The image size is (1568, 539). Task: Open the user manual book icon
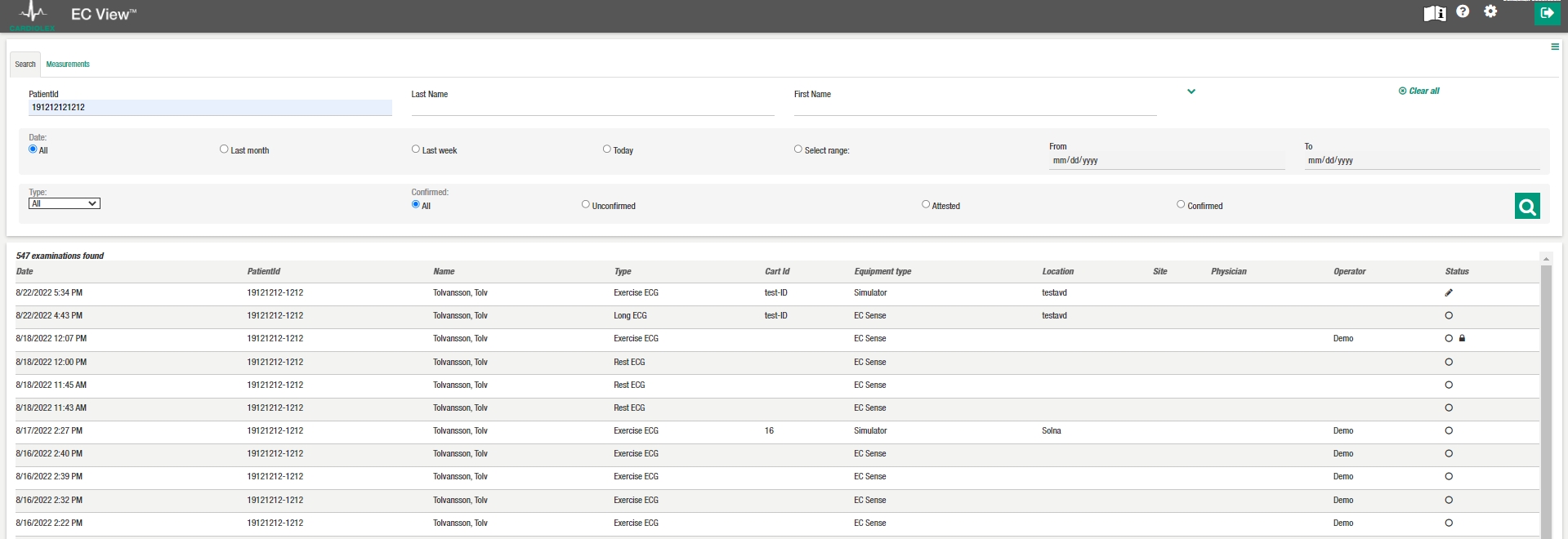[1435, 13]
